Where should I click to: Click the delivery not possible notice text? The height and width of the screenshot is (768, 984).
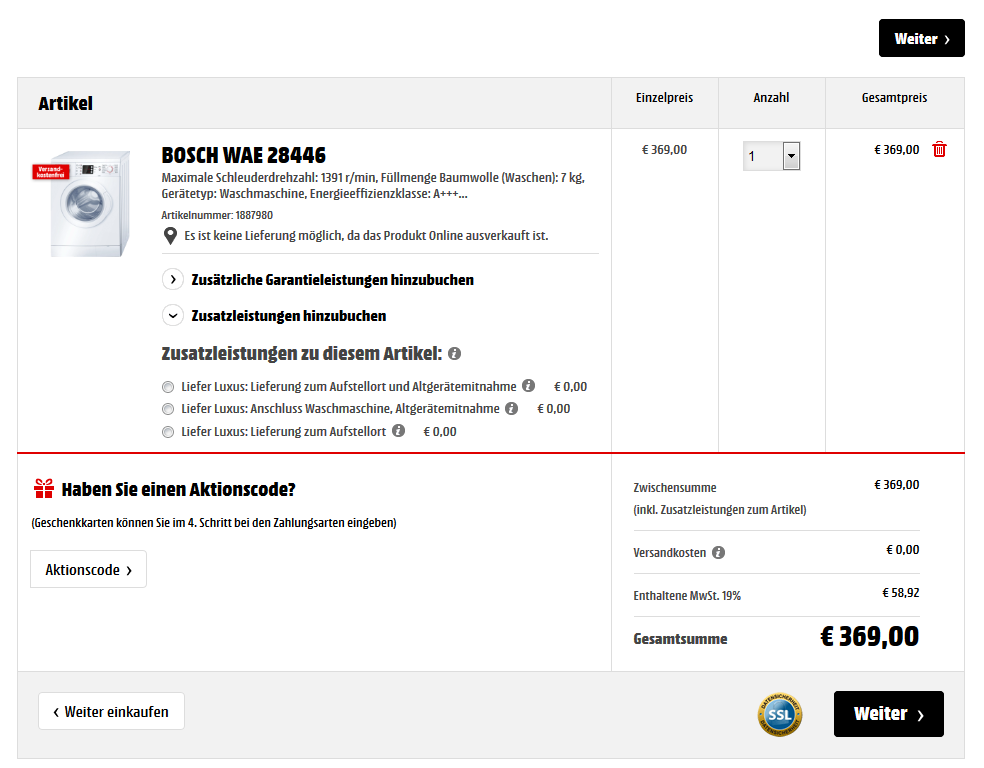tap(366, 236)
